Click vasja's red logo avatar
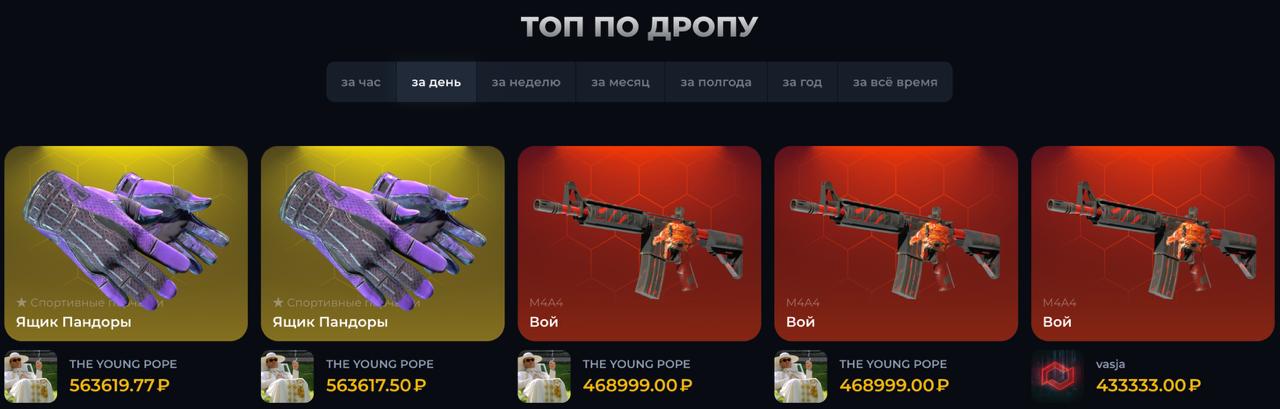 click(x=1057, y=376)
